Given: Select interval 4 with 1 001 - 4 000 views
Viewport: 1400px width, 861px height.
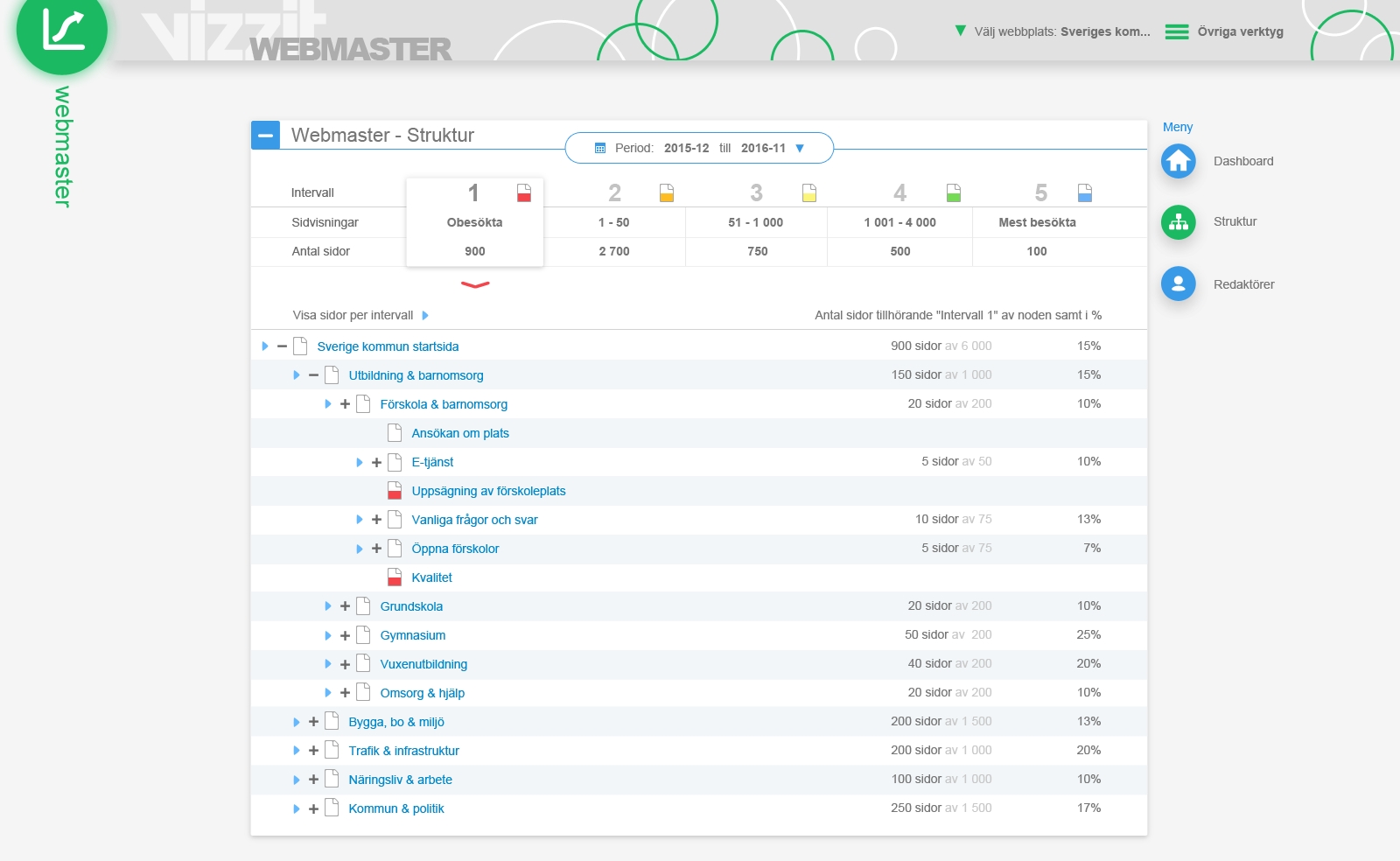Looking at the screenshot, I should pyautogui.click(x=899, y=222).
